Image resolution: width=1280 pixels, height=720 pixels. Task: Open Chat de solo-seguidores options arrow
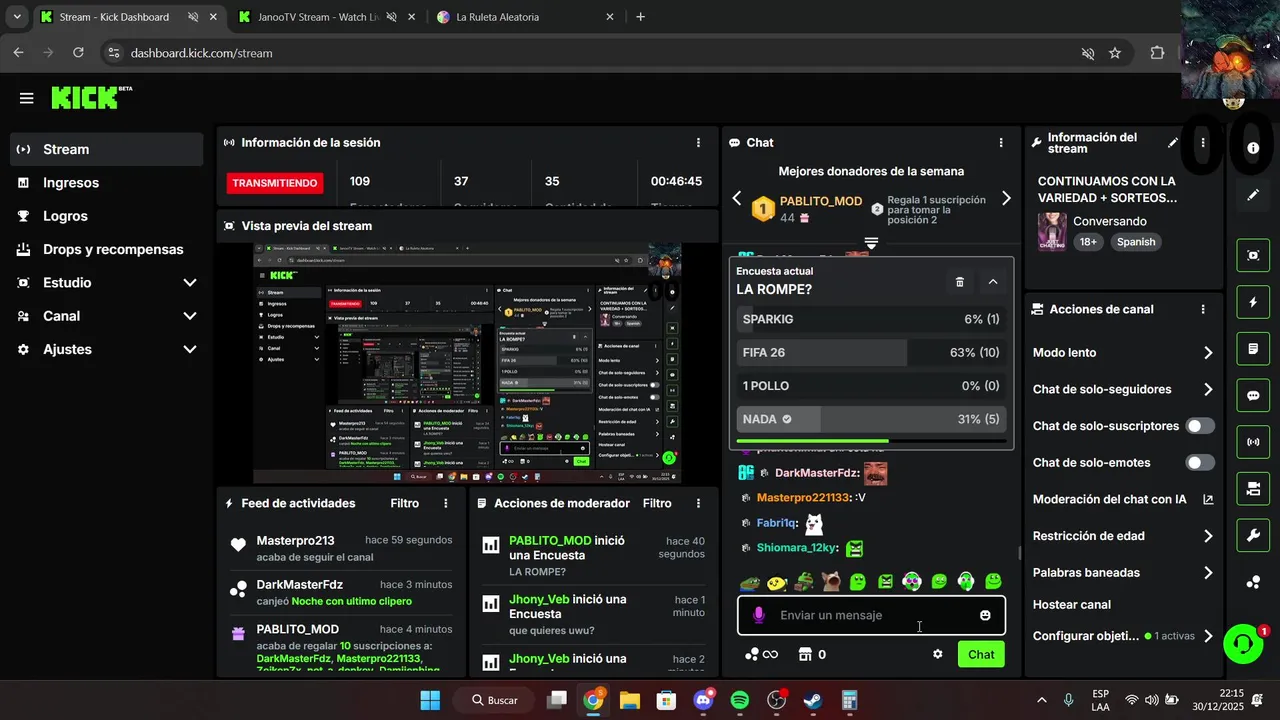point(1208,389)
